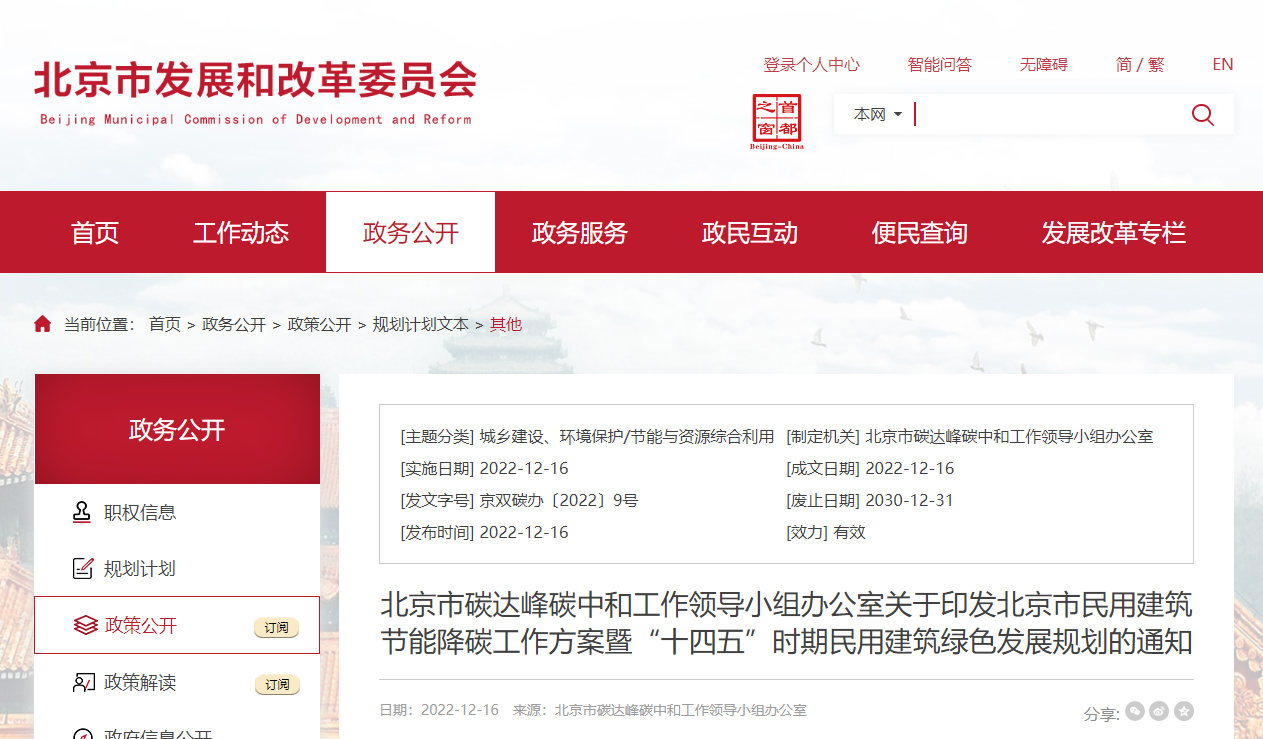Screen dimensions: 1263x739
Task: Click the home icon in the breadcrumb
Action: 42,323
